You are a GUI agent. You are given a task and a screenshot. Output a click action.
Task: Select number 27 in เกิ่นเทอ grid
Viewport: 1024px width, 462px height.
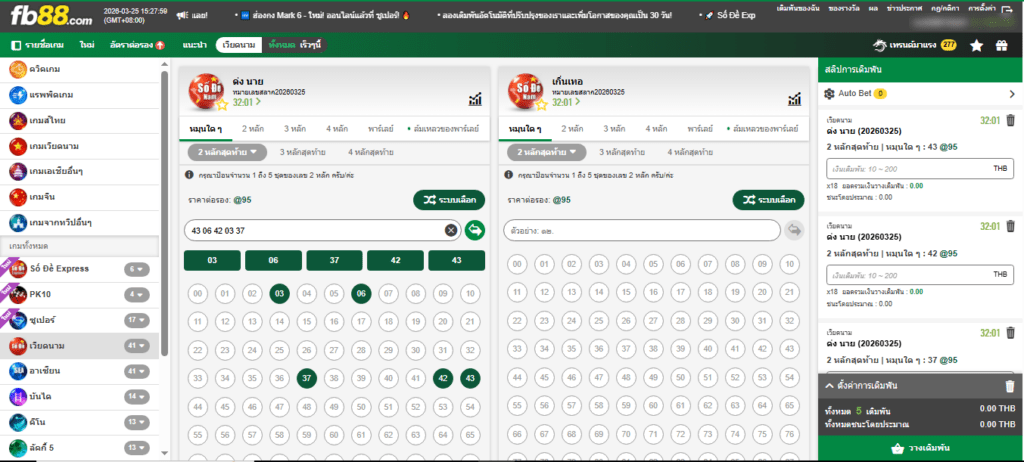click(654, 321)
